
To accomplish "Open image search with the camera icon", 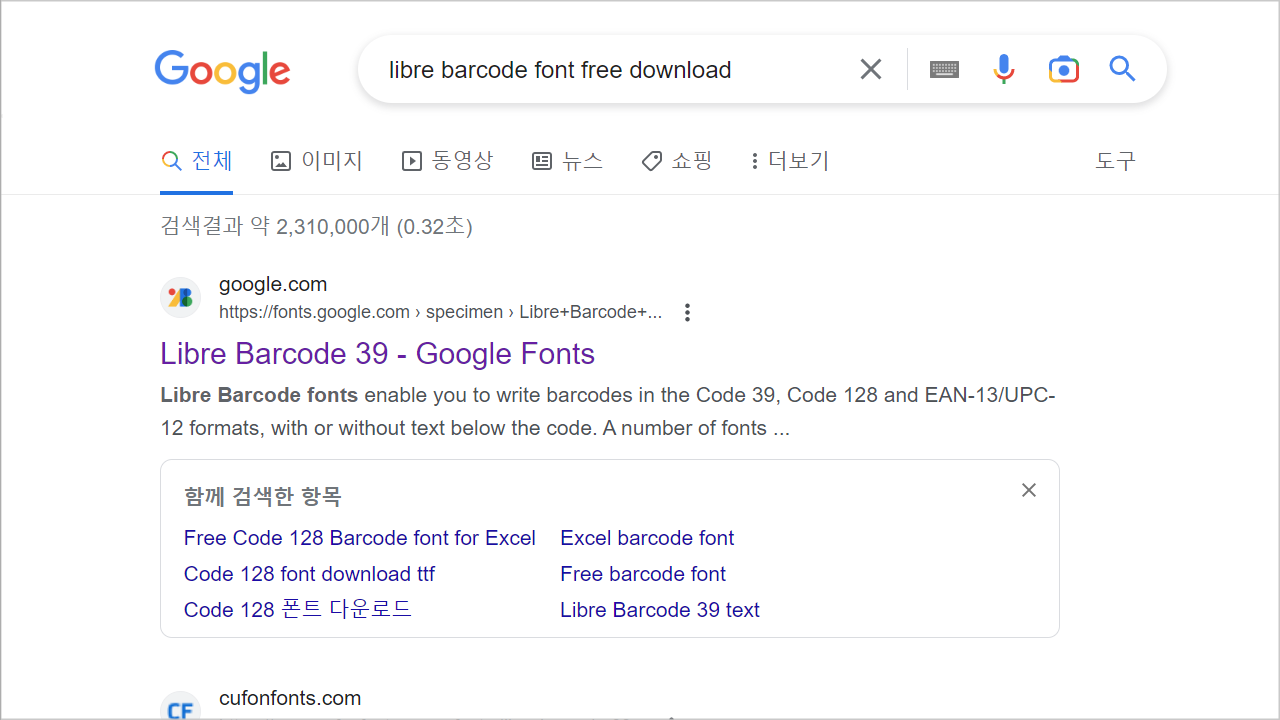I will pyautogui.click(x=1064, y=69).
